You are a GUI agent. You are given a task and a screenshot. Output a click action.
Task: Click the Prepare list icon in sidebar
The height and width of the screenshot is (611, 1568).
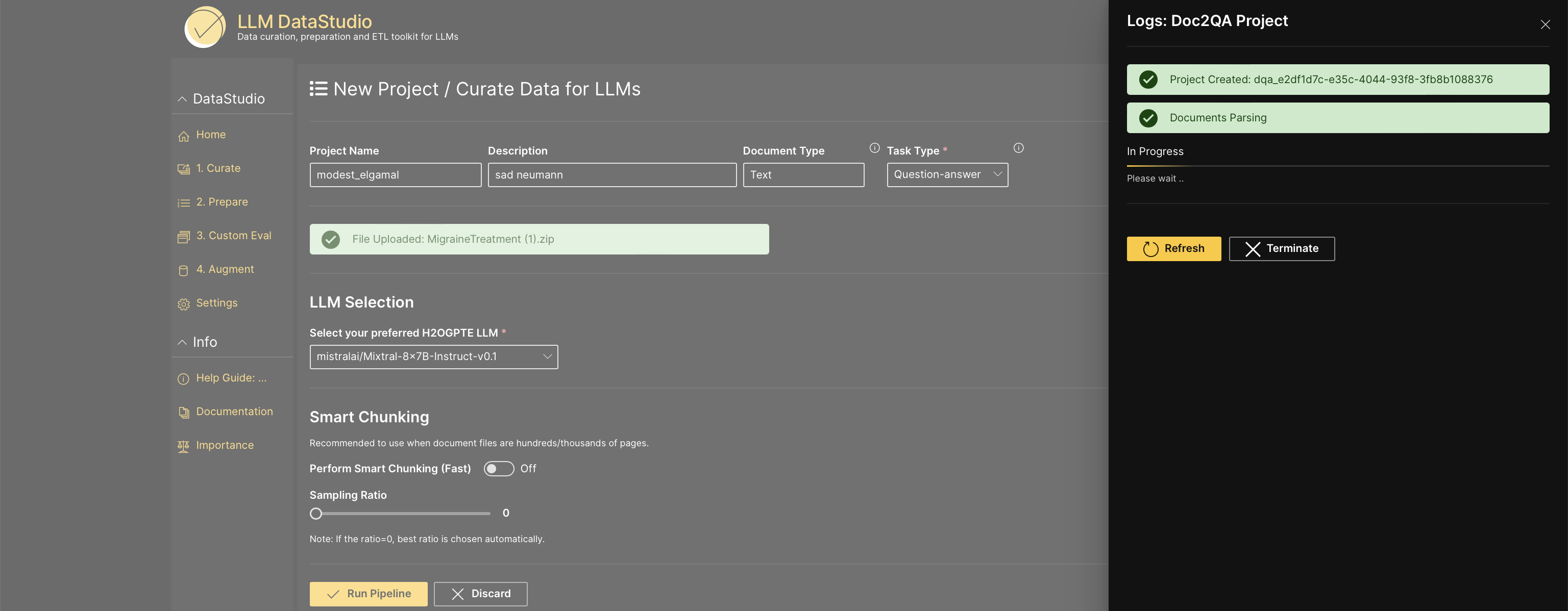(x=183, y=202)
